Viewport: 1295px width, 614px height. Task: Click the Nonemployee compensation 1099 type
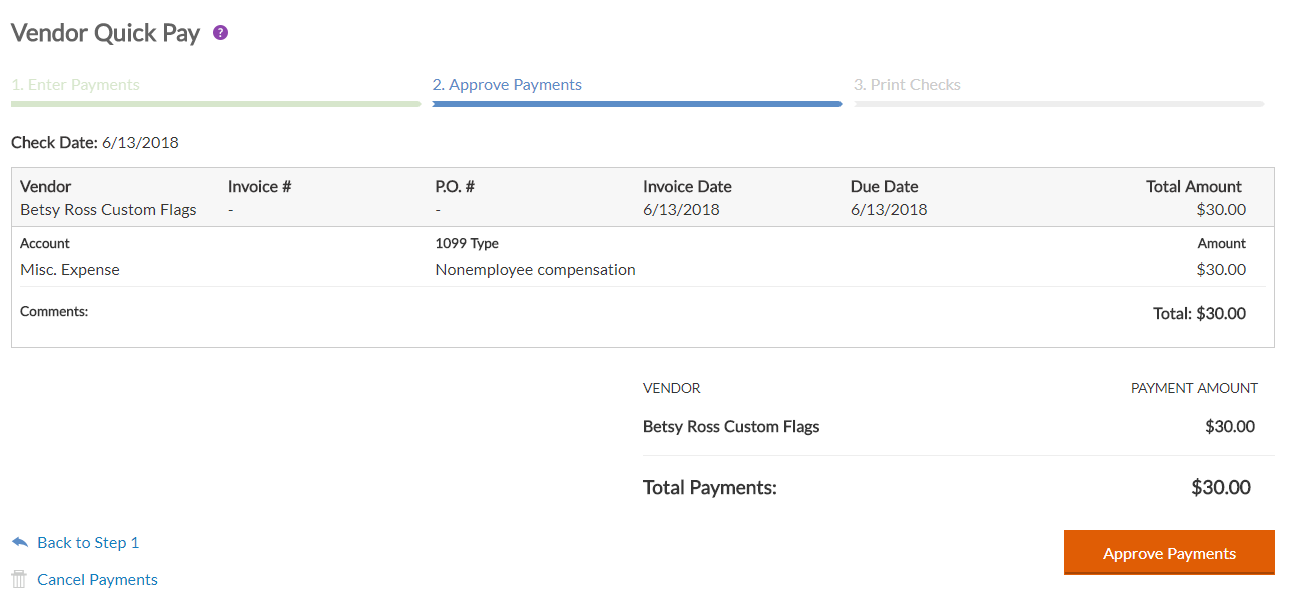coord(535,269)
